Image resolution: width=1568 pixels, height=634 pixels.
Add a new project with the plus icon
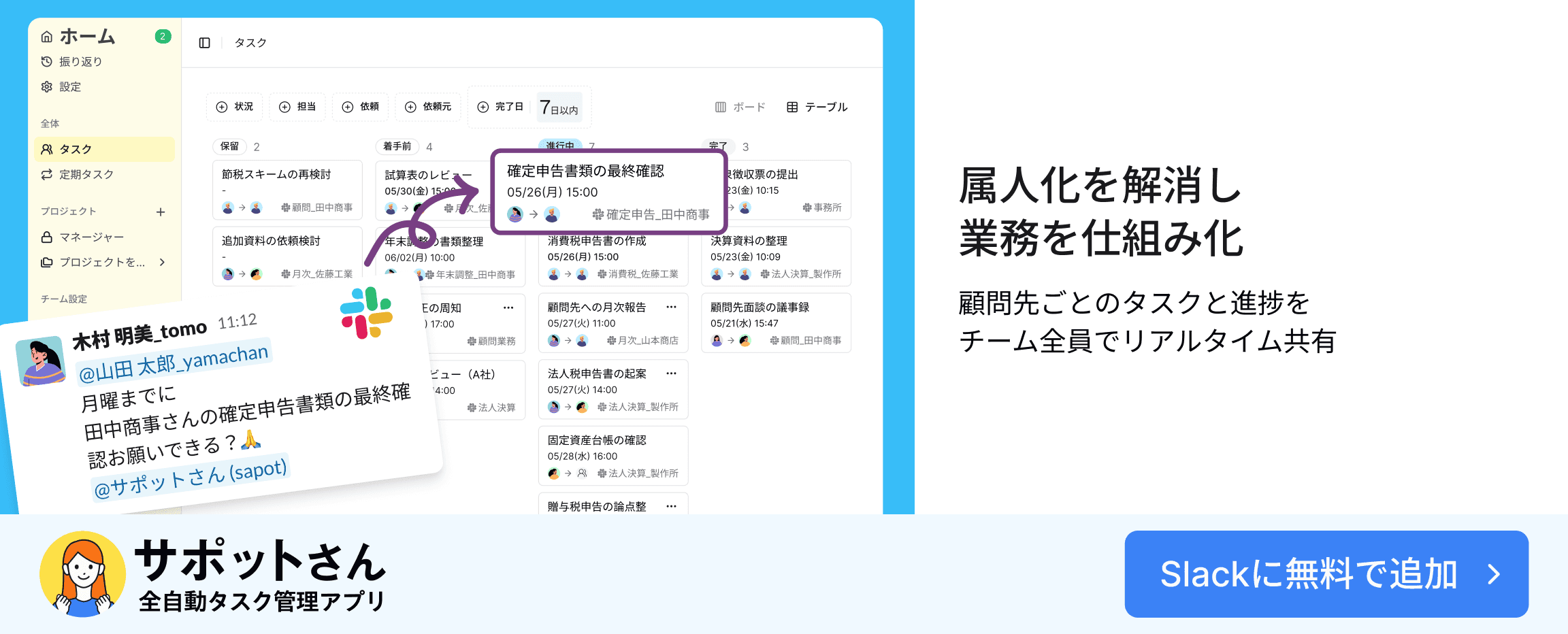[161, 212]
